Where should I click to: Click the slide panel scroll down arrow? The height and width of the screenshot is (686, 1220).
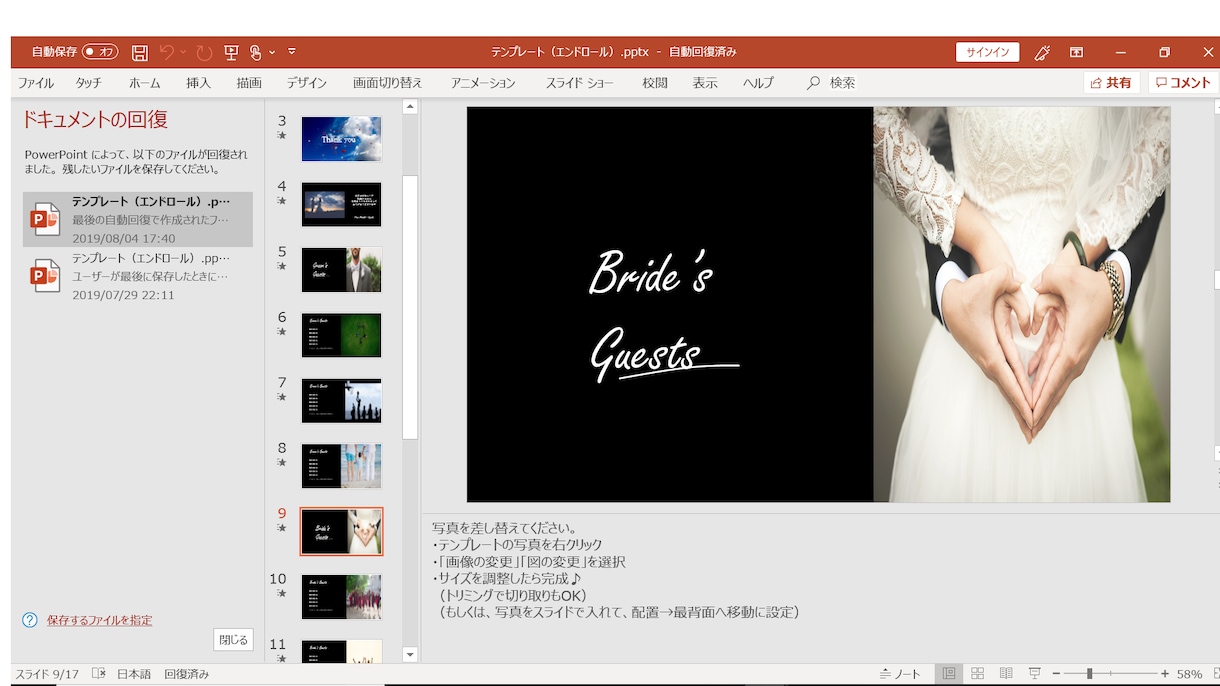(x=409, y=654)
